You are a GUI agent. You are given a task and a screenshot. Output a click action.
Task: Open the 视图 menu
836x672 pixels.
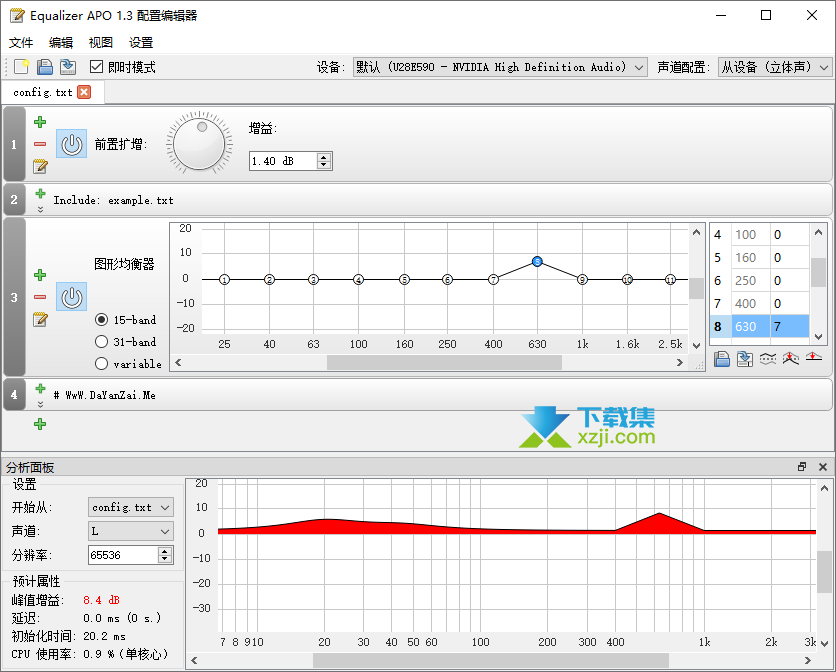point(101,42)
